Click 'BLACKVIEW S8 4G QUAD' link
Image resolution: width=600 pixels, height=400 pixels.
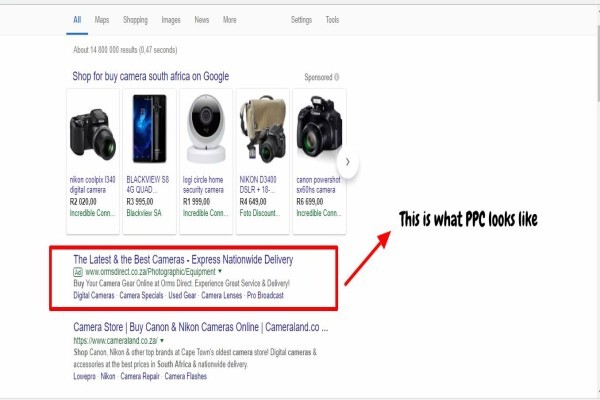[x=148, y=184]
